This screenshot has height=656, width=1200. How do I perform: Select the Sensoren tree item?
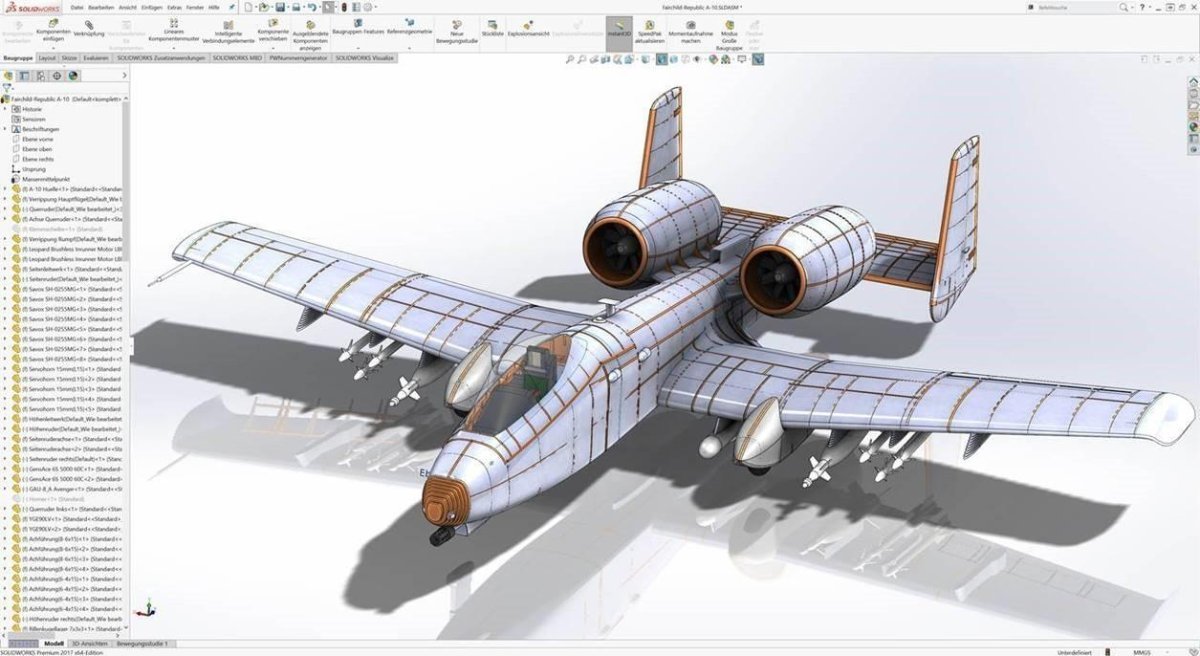tap(33, 119)
